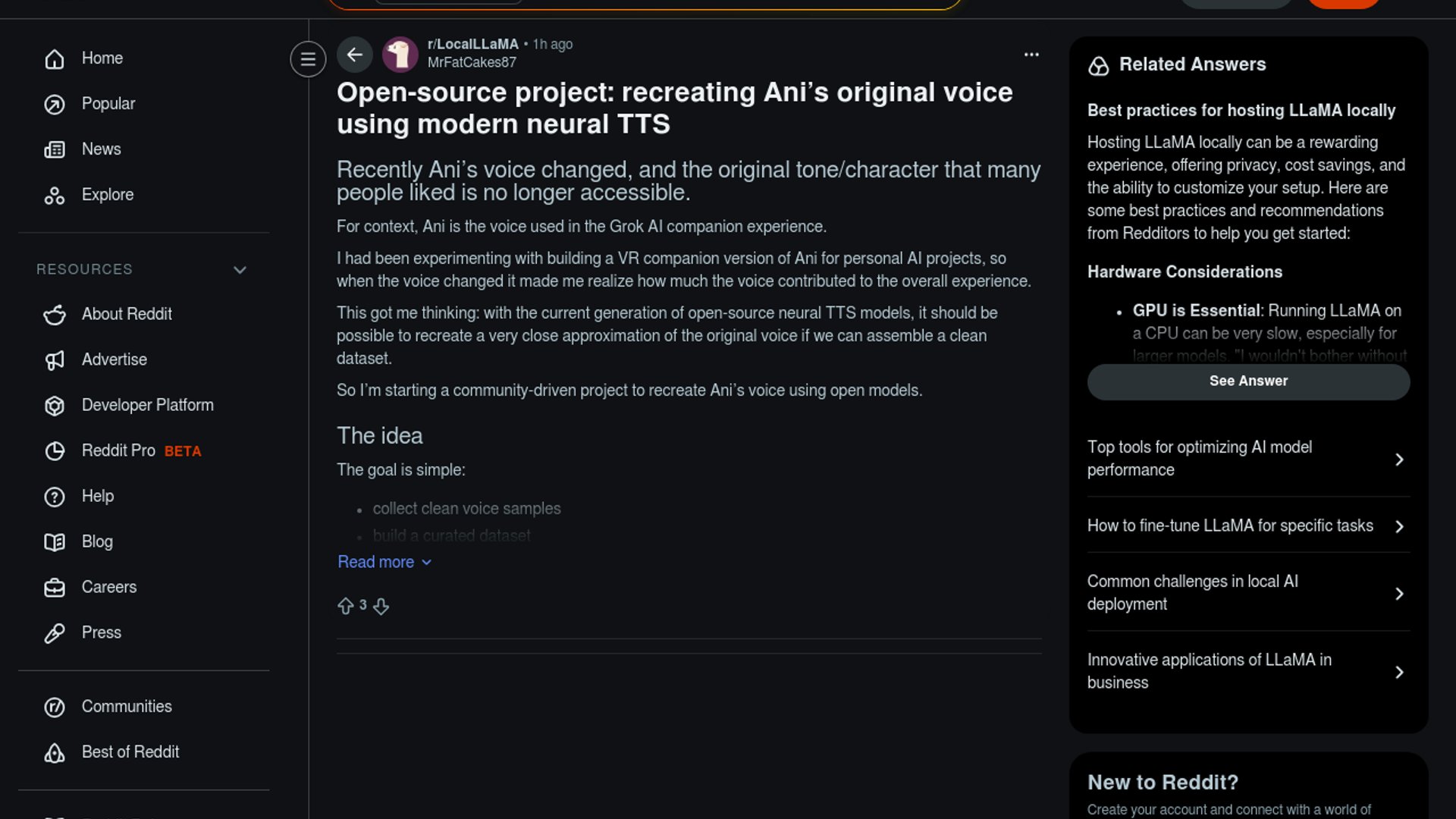Open the post options three-dot menu
The image size is (1456, 819).
point(1031,55)
